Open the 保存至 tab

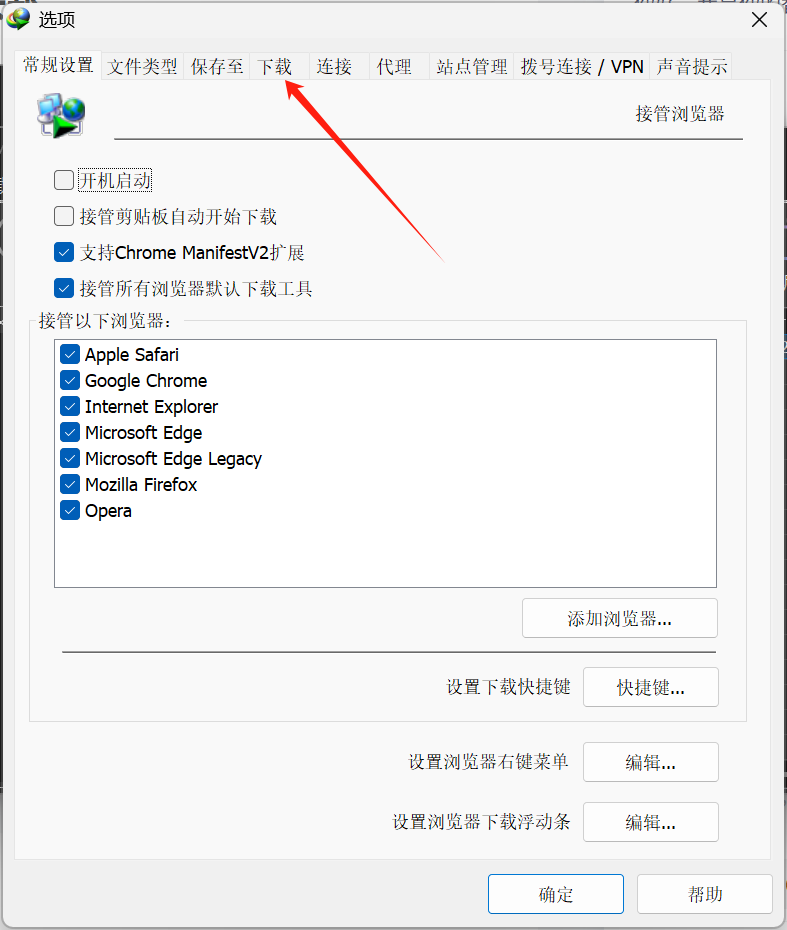click(217, 66)
